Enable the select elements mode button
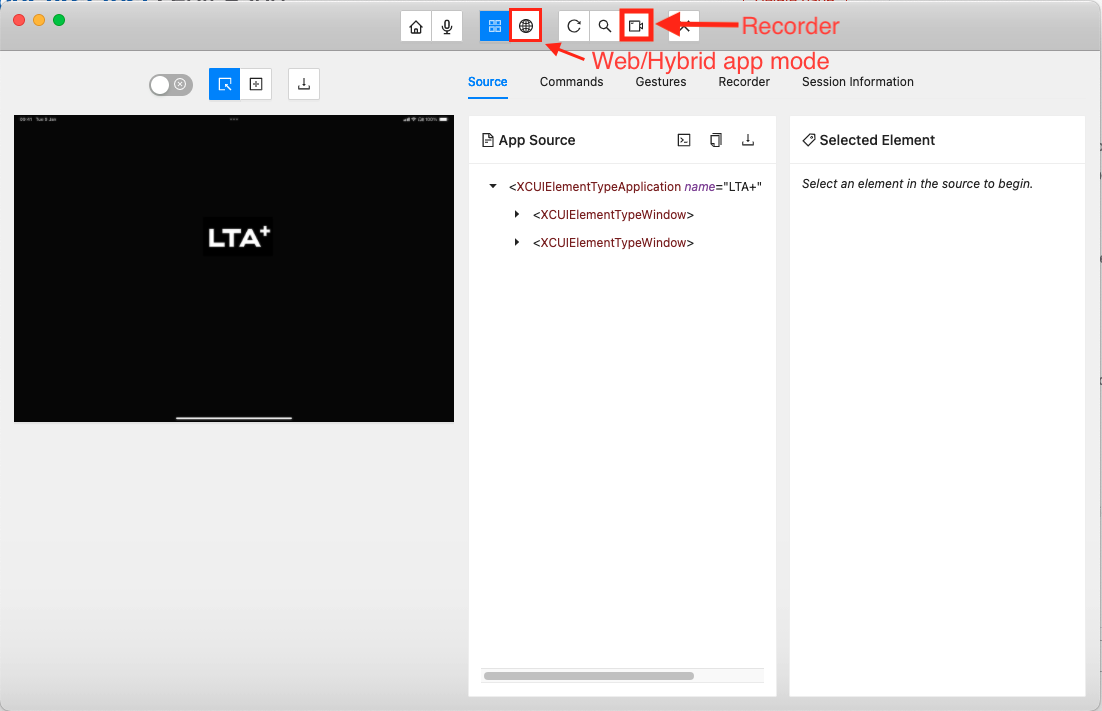 (x=225, y=85)
